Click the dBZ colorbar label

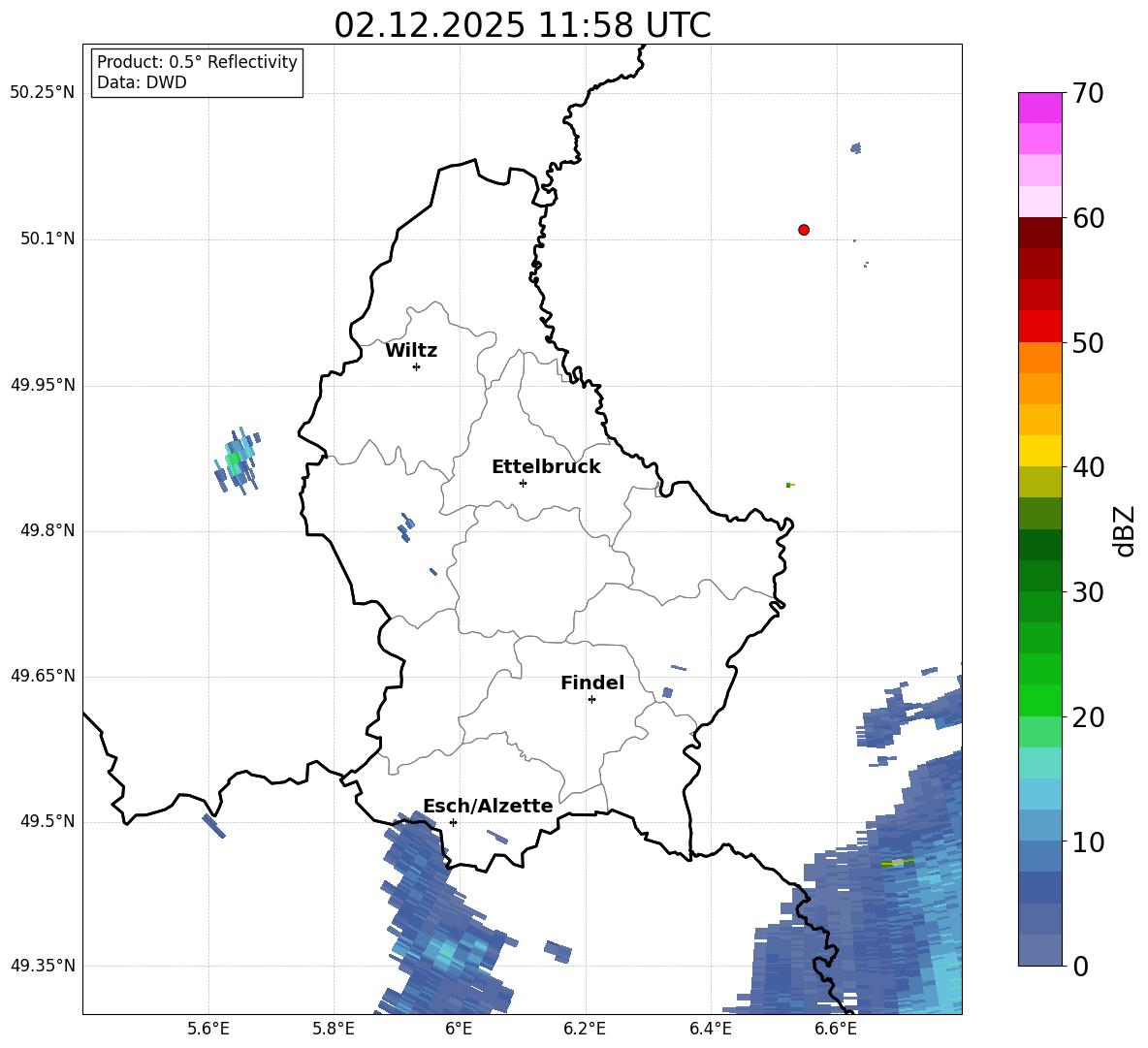tap(1126, 531)
